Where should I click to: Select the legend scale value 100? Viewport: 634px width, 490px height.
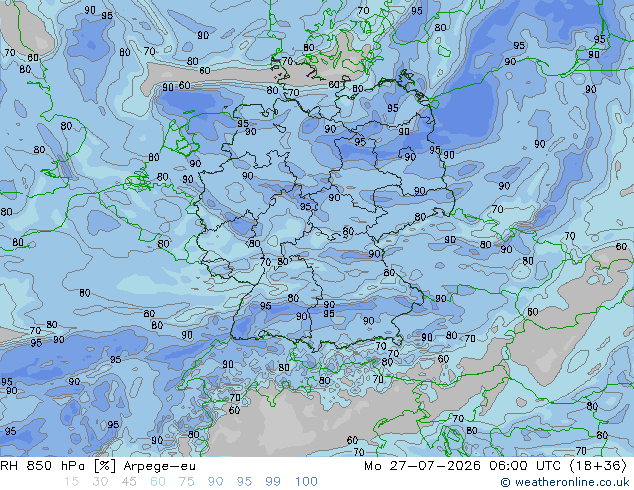coord(306,482)
